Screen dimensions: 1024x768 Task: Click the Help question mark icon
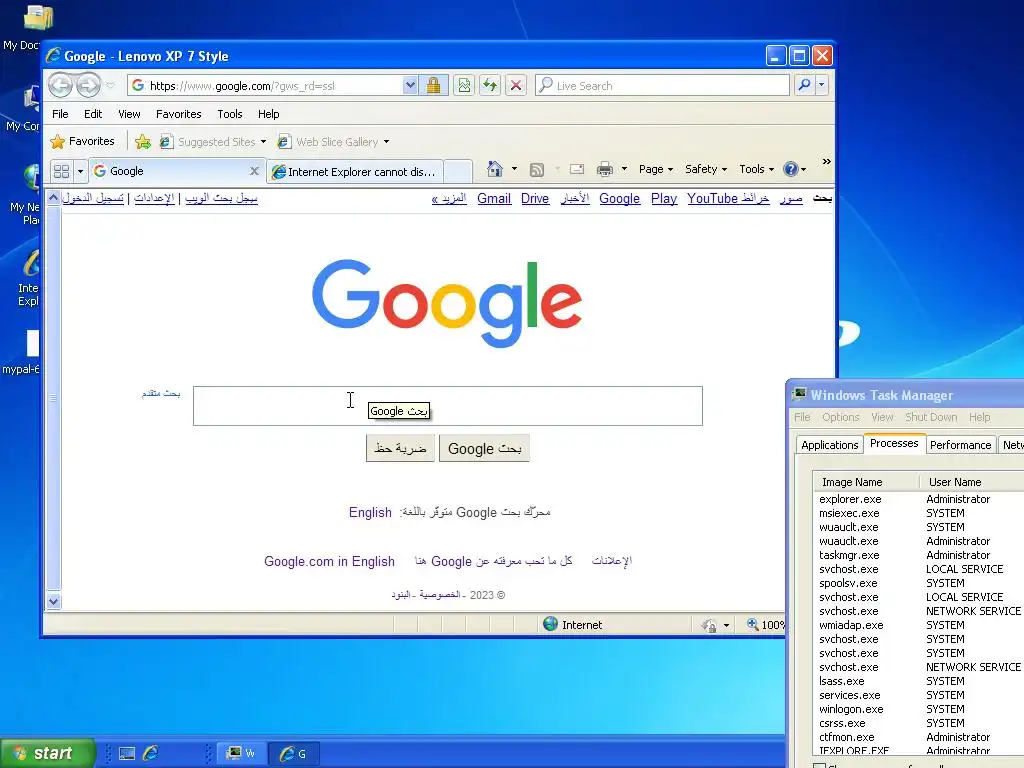click(x=790, y=169)
